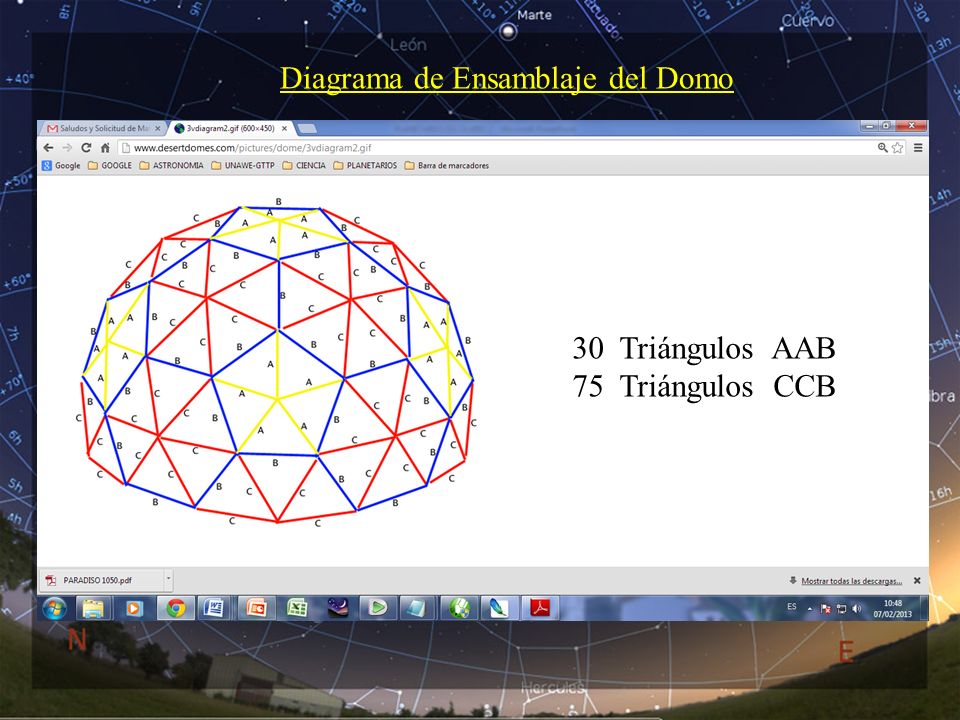Click the network tray icon
Screen dimensions: 960x720
tap(841, 609)
